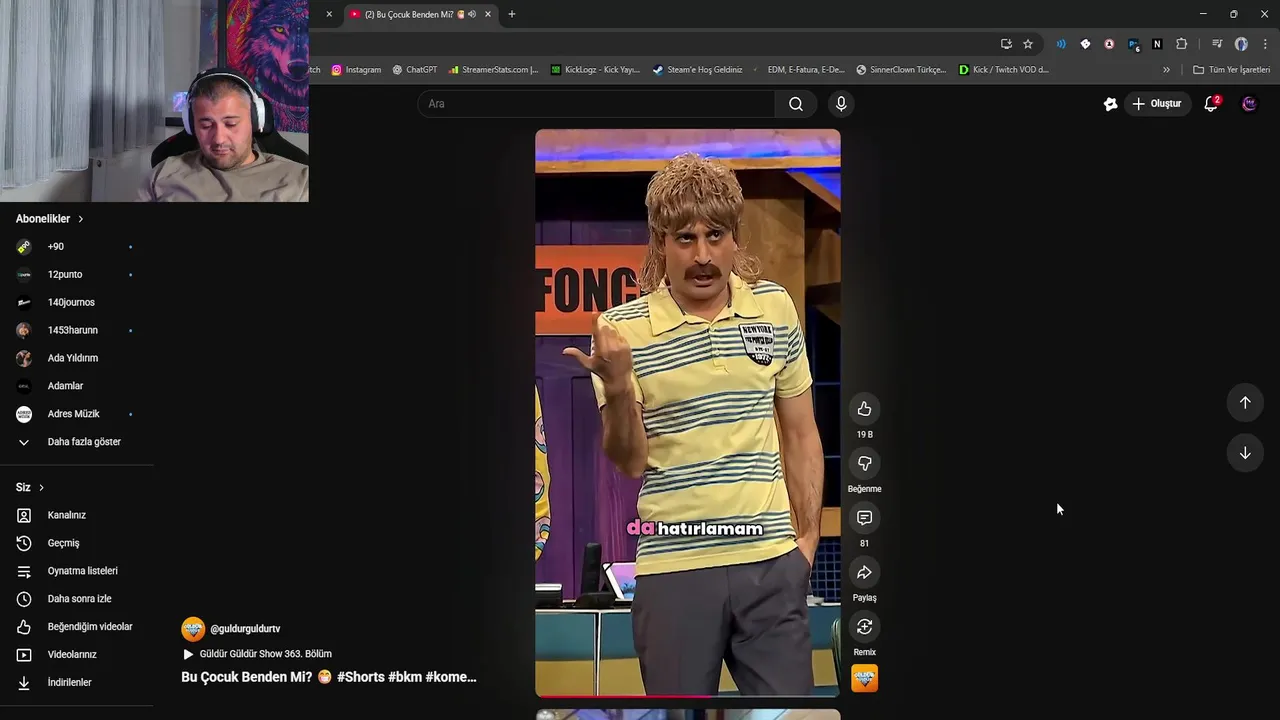Image resolution: width=1280 pixels, height=720 pixels.
Task: Click the Ara search input field
Action: tap(596, 104)
